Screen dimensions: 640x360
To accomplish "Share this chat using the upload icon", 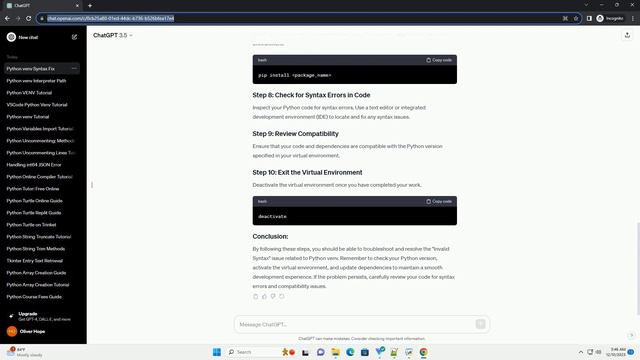I will 627,36.
